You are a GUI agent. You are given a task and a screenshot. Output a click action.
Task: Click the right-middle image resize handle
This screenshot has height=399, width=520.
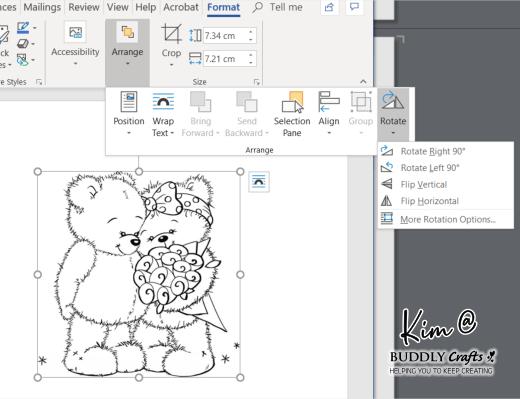(x=240, y=275)
